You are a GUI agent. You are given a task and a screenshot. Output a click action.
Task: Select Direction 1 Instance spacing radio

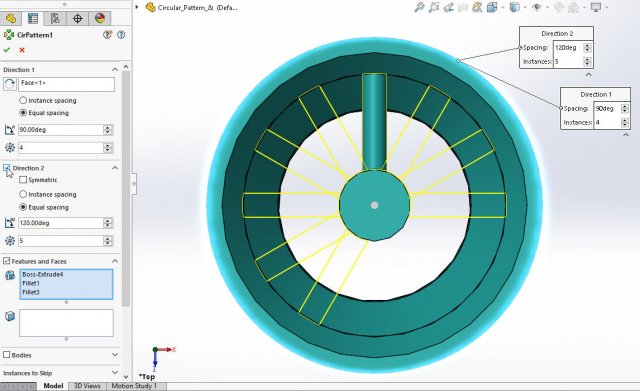point(23,100)
